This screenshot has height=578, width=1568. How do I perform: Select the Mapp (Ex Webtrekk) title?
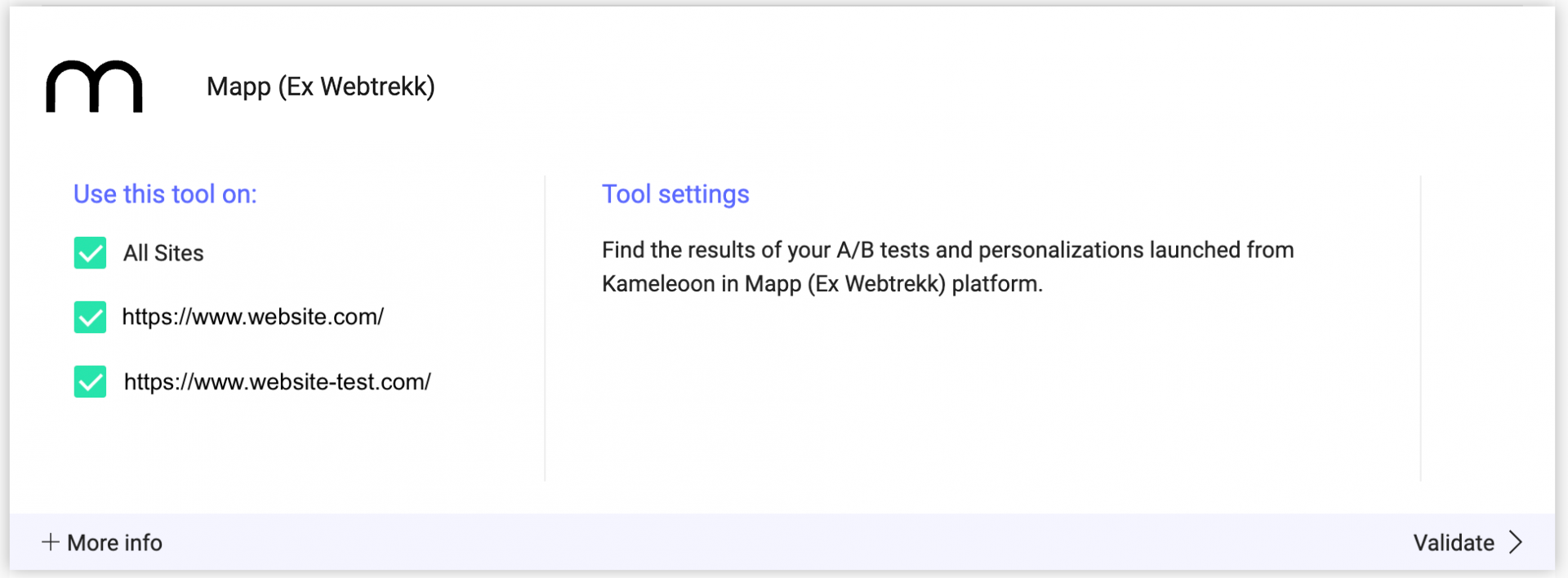(x=321, y=87)
